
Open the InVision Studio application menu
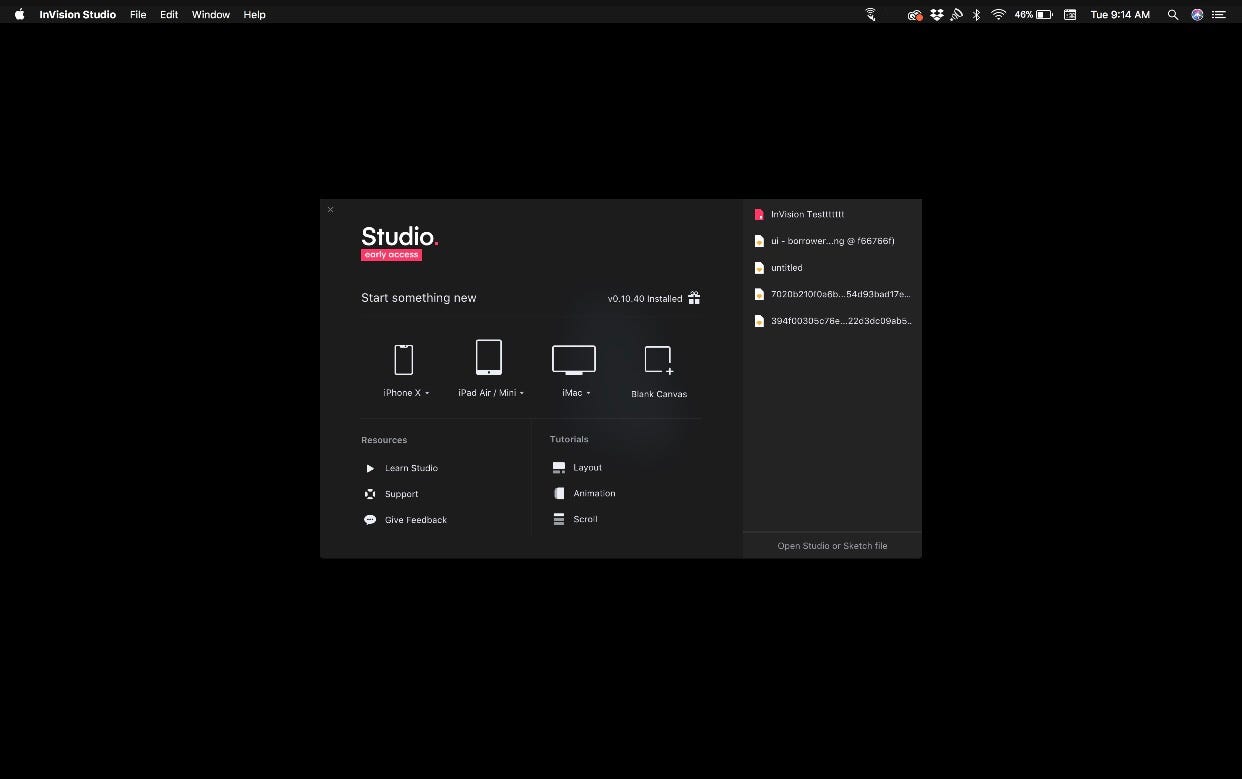tap(78, 14)
